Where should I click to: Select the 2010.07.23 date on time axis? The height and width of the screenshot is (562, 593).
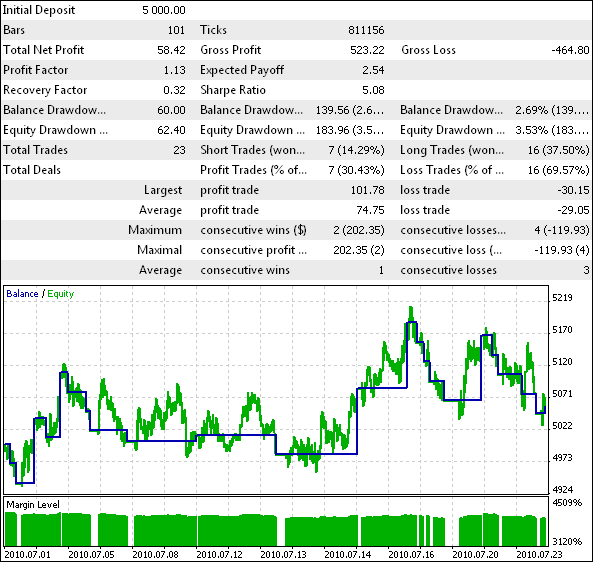[x=539, y=555]
